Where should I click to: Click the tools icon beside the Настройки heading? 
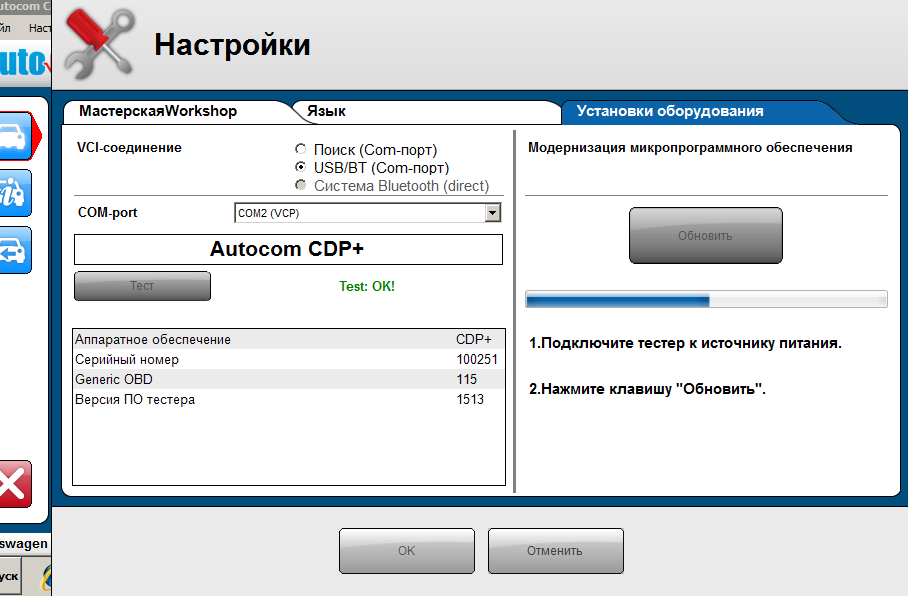pos(100,44)
